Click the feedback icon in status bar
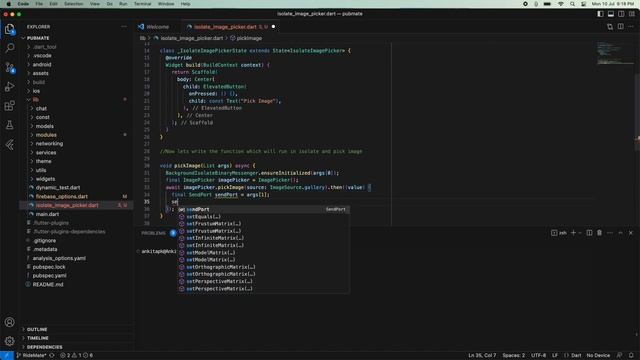Screen dimensions: 640x360 [x=620, y=356]
